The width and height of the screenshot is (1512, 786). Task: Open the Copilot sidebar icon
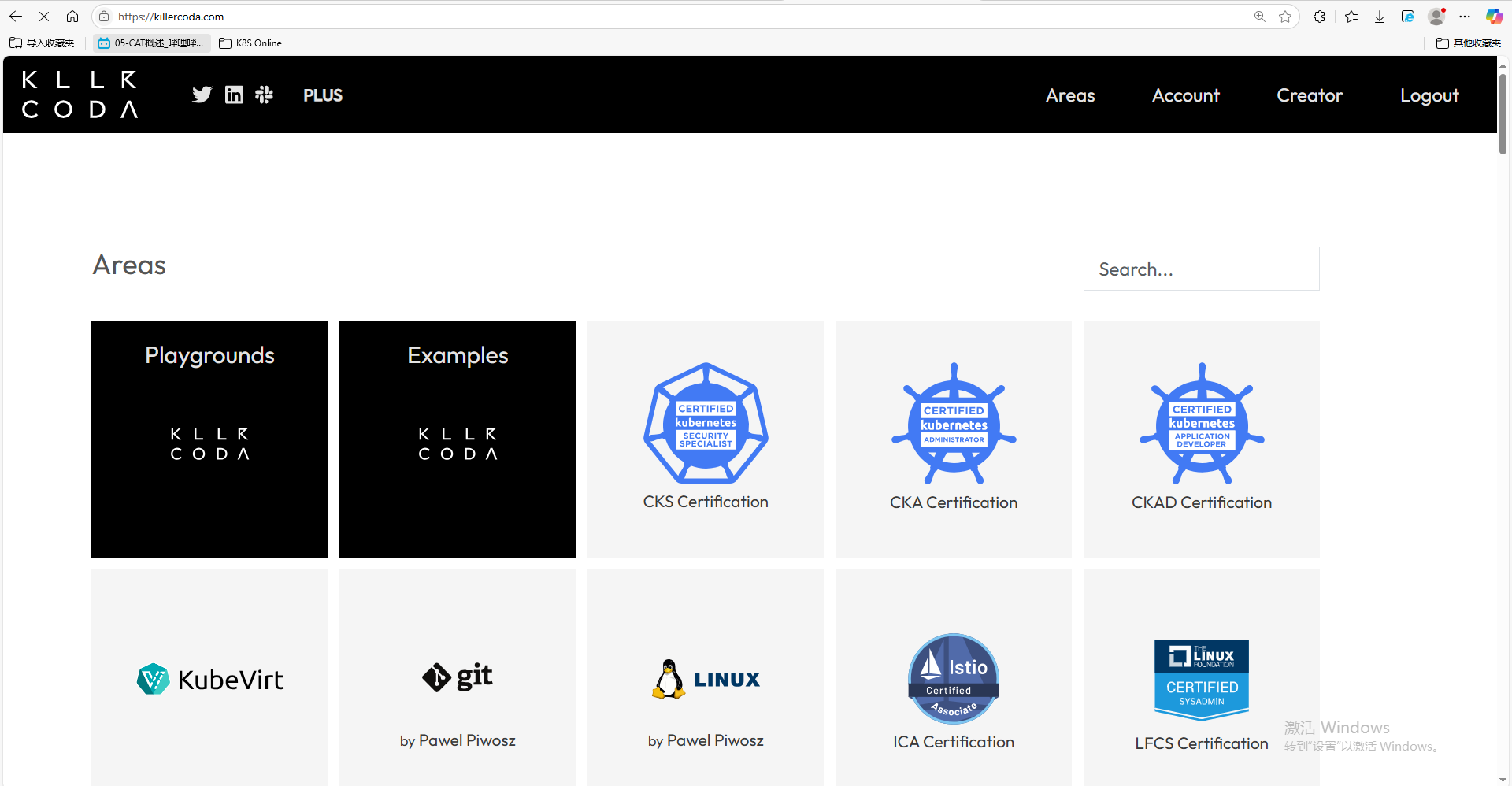(1494, 17)
